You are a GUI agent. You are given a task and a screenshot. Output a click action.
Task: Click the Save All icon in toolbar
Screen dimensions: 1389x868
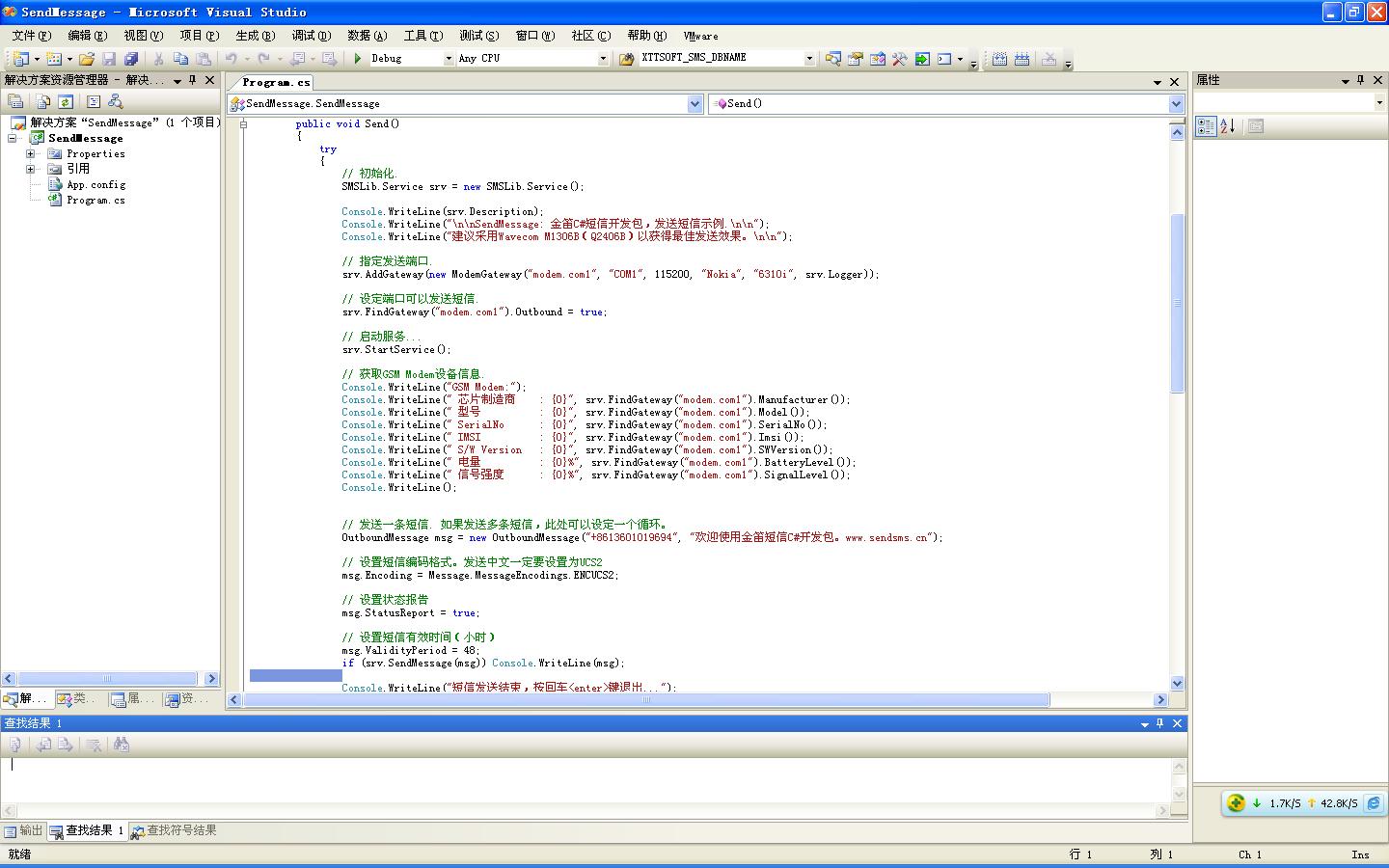[x=131, y=59]
